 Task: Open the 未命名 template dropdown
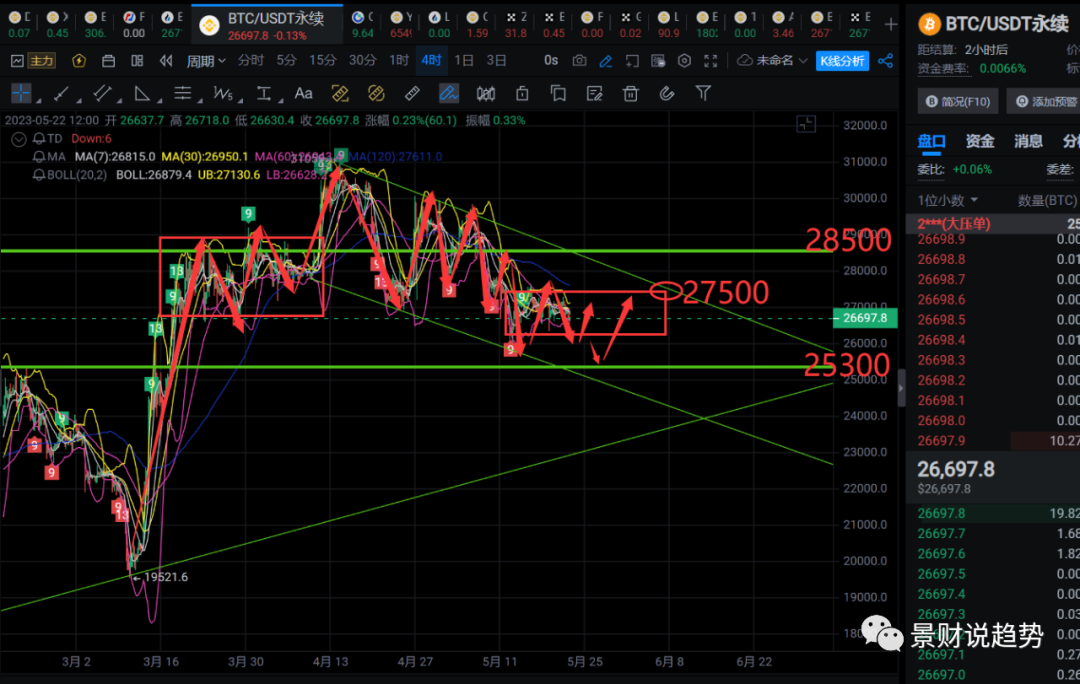click(771, 61)
